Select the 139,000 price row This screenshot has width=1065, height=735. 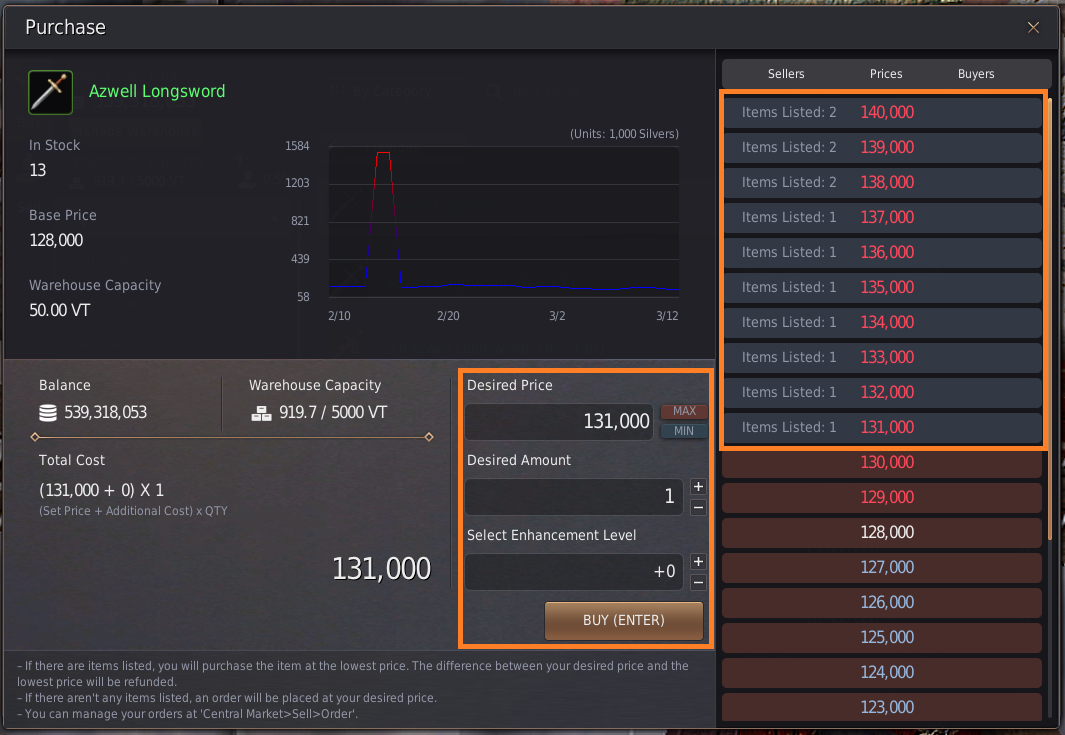882,147
